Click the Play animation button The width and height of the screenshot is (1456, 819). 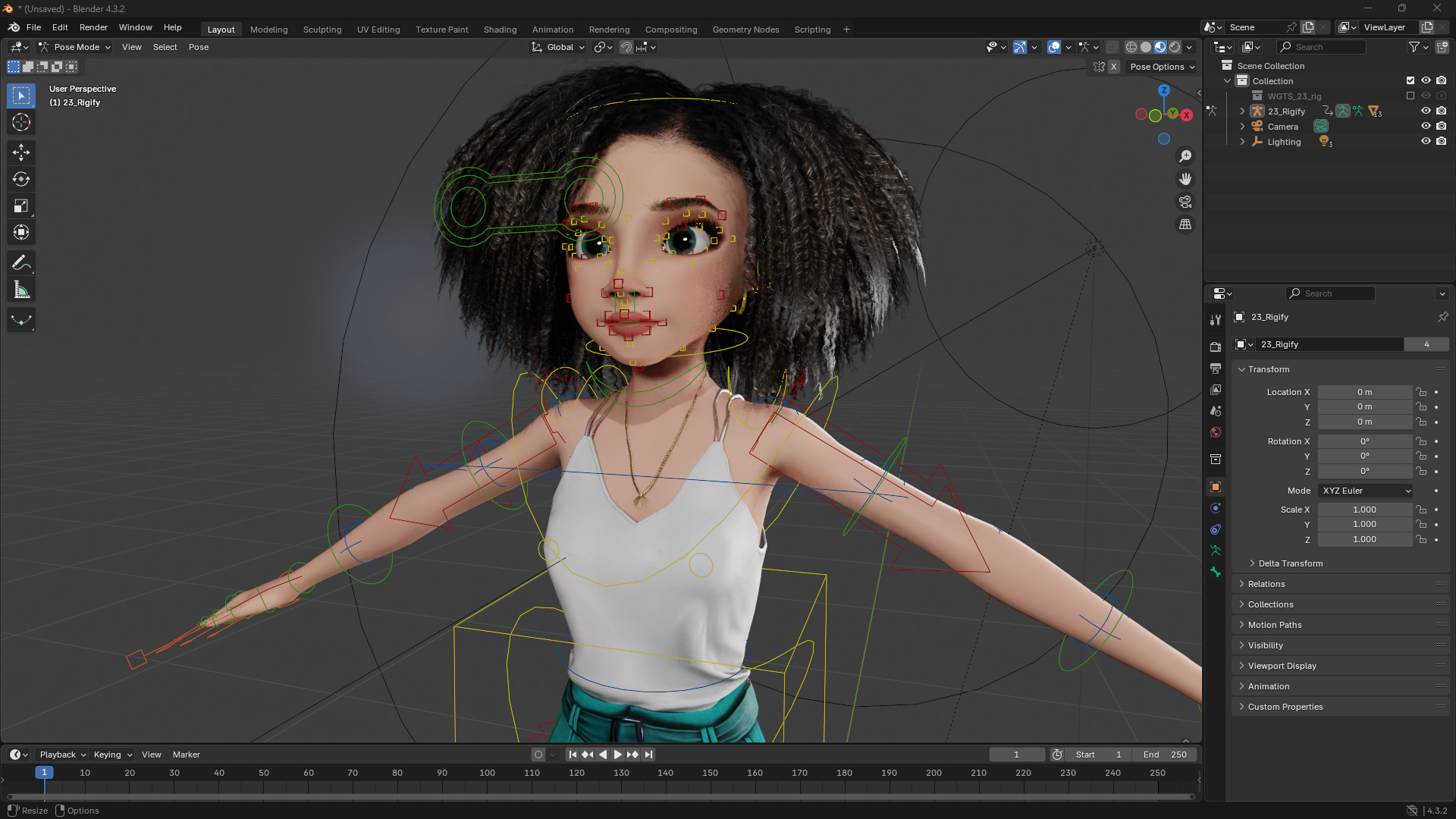pyautogui.click(x=617, y=755)
